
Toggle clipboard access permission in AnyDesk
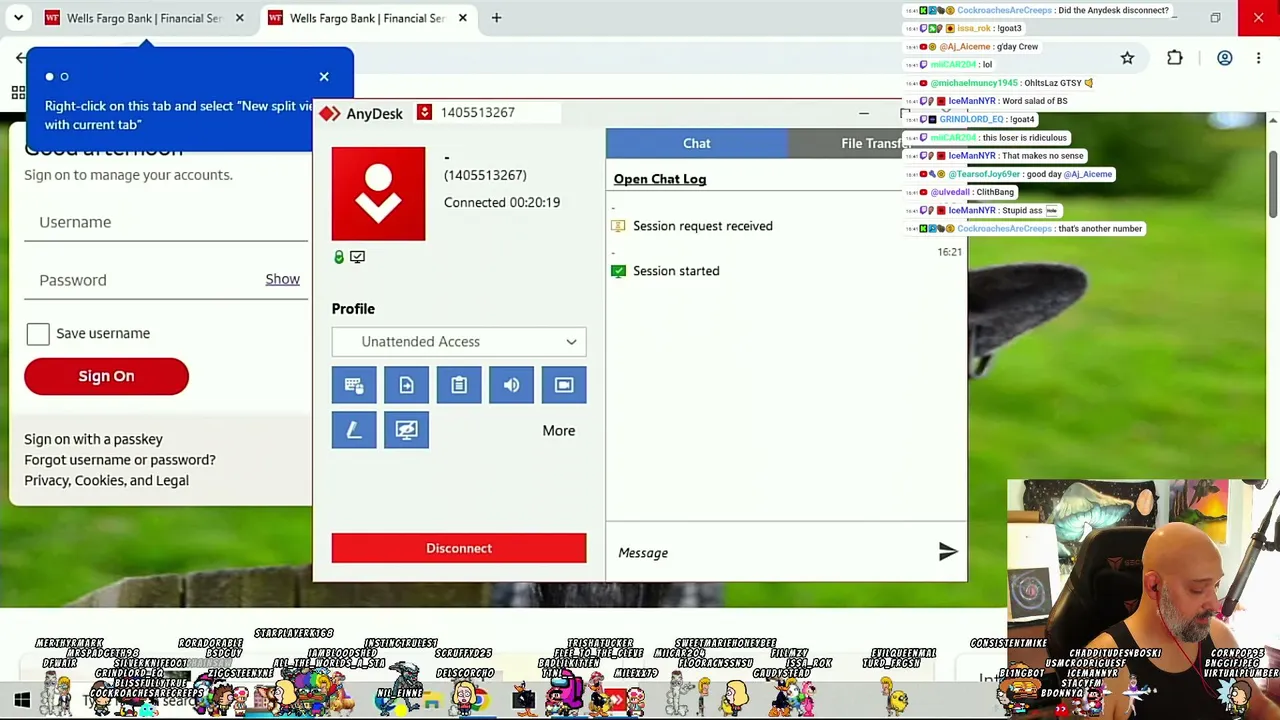point(459,385)
